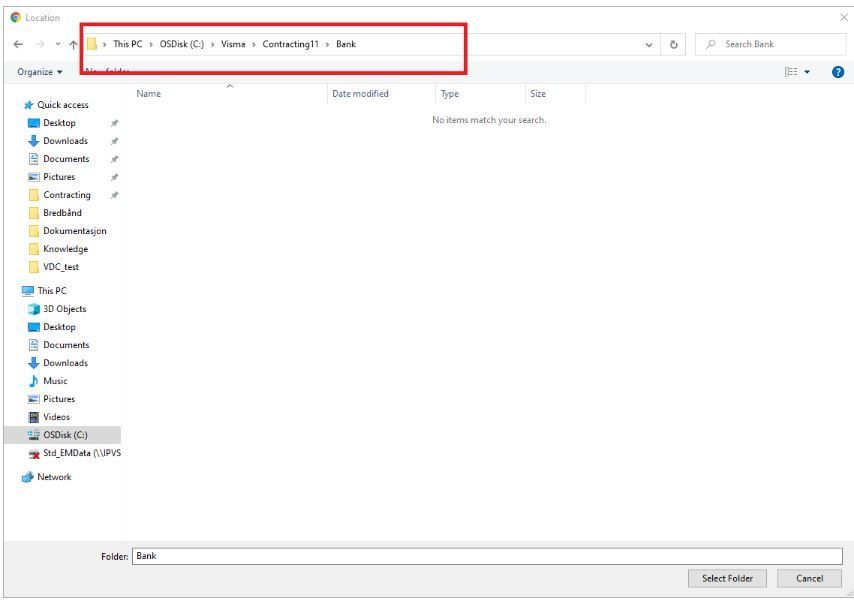
Task: Cancel the Location dialog
Action: (809, 578)
